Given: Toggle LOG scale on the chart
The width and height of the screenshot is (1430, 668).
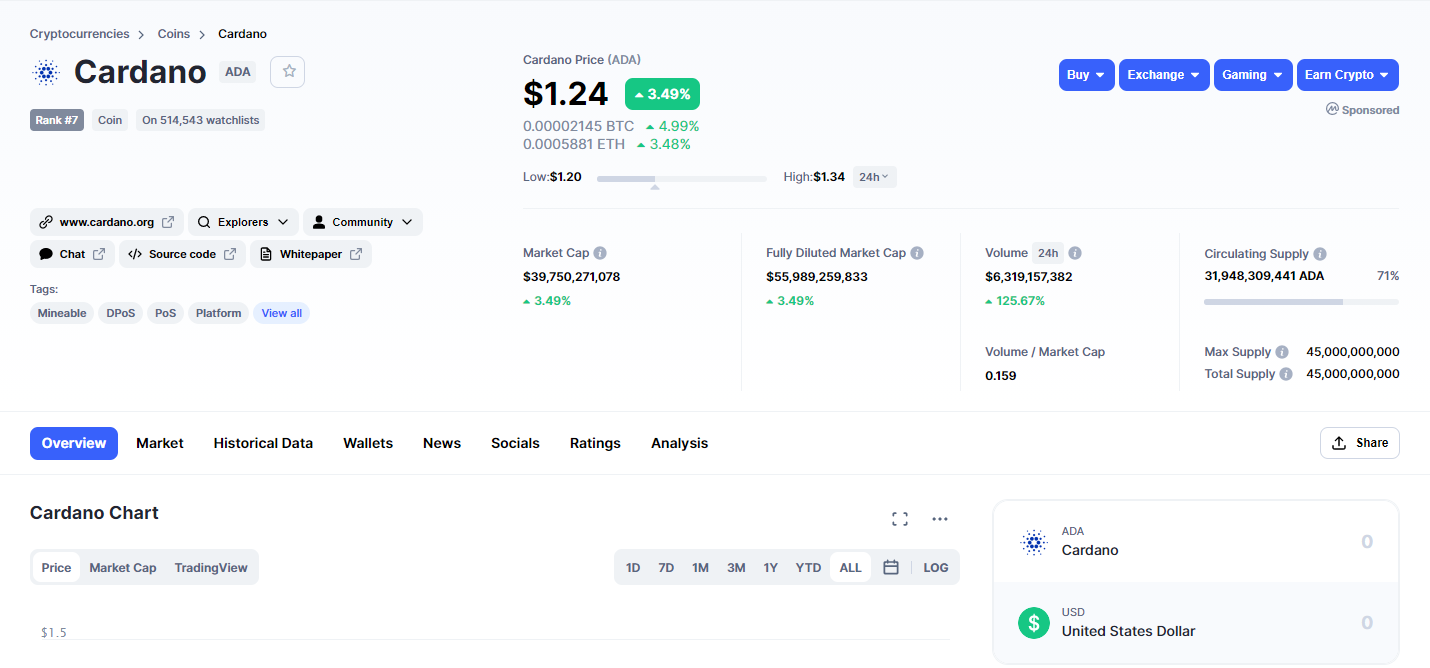Looking at the screenshot, I should click(936, 567).
